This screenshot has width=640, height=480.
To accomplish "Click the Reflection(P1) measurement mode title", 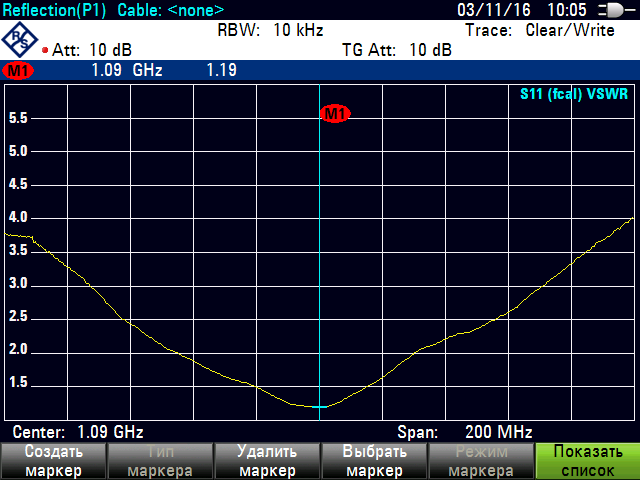I will (56, 10).
